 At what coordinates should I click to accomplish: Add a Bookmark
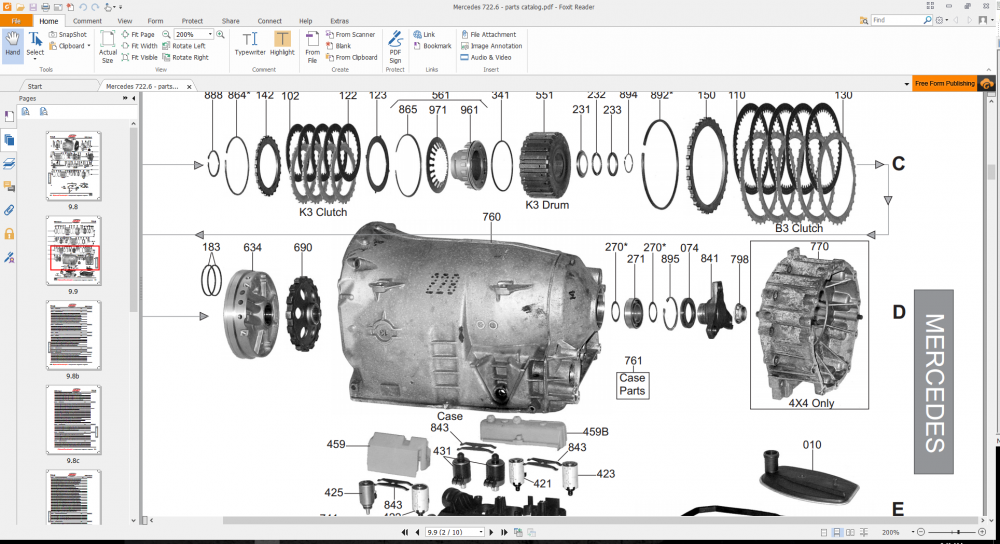point(432,46)
